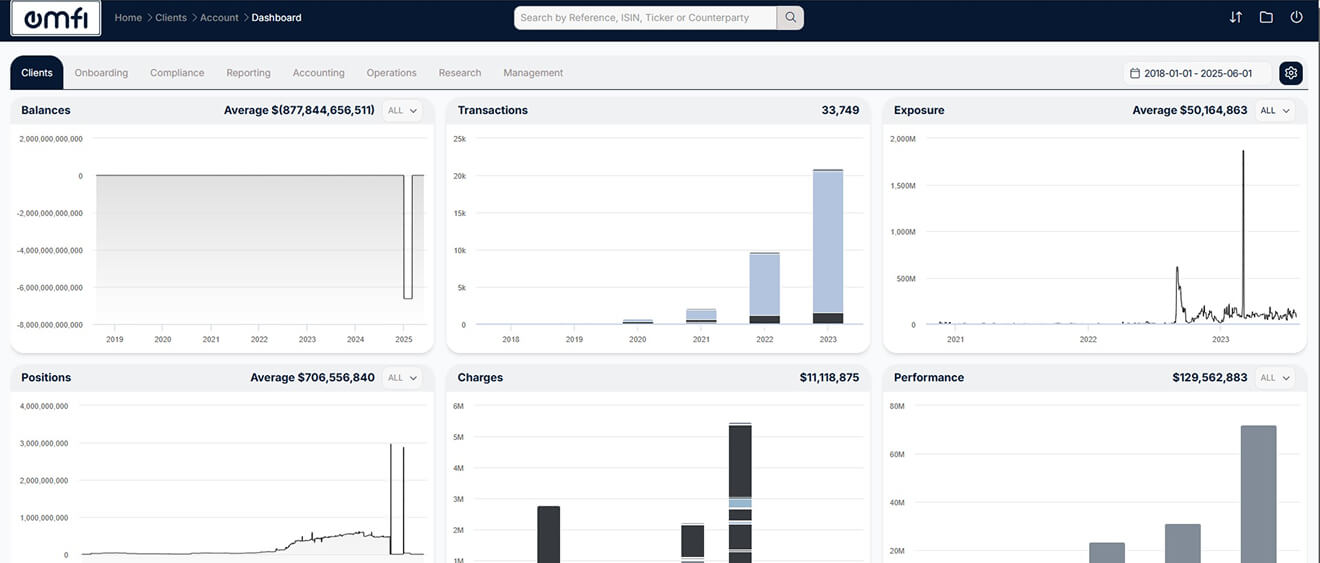Image resolution: width=1320 pixels, height=563 pixels.
Task: Open the transfers up-down arrows icon
Action: pos(1236,17)
